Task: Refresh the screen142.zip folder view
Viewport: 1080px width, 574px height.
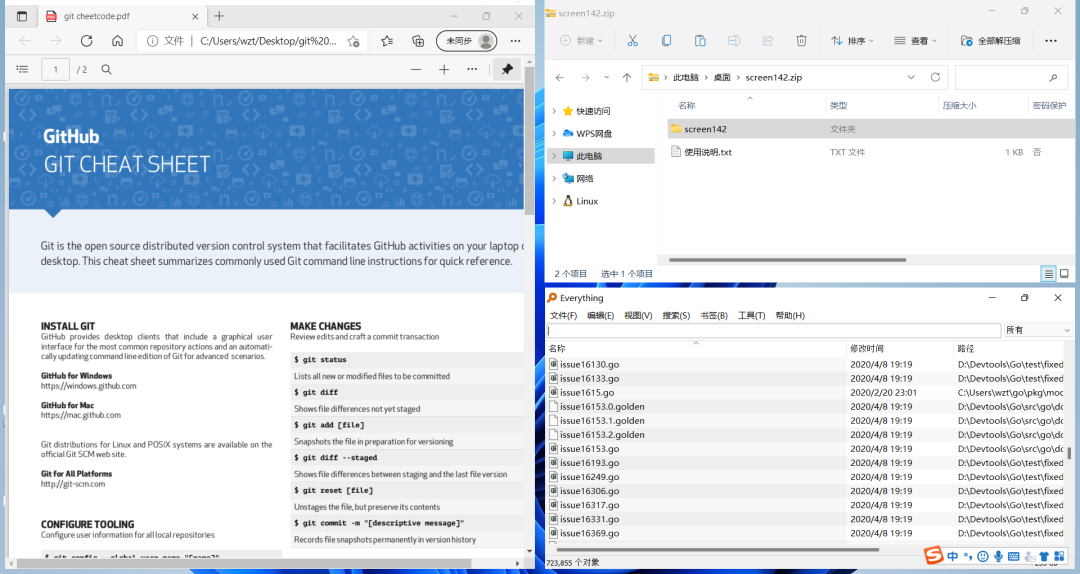Action: coord(935,77)
